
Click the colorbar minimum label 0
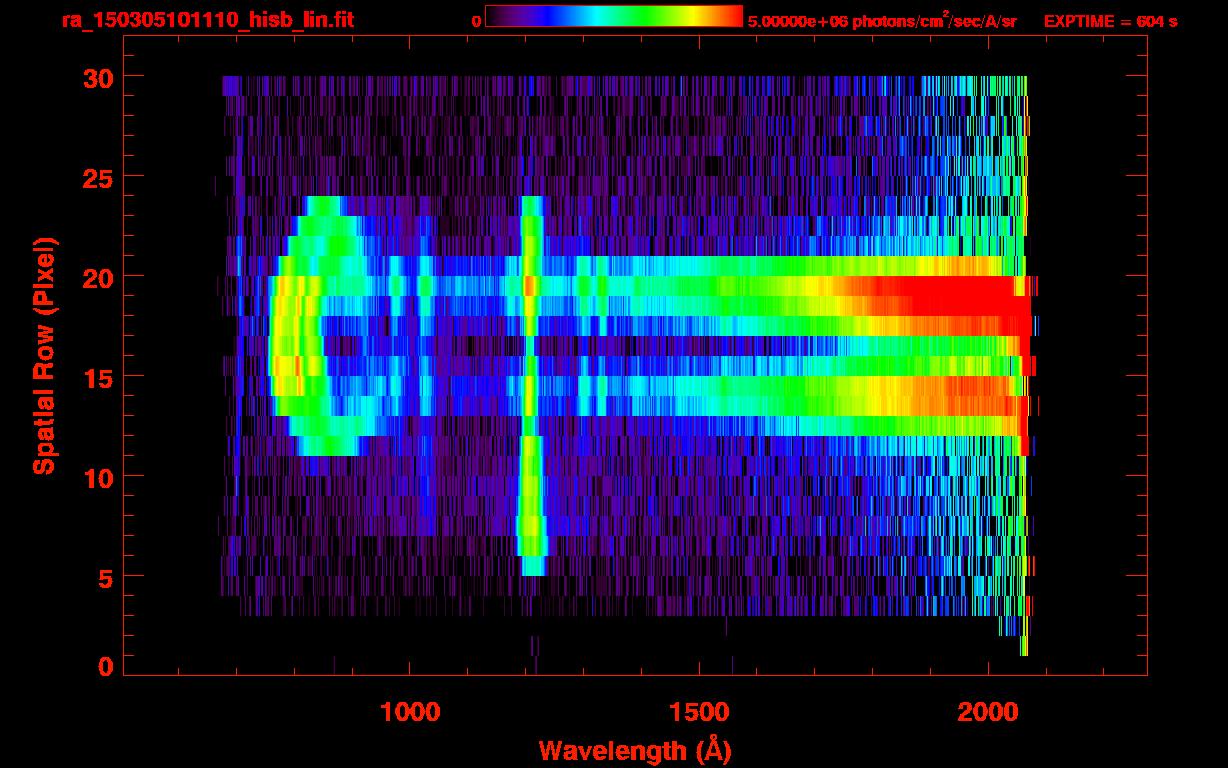click(477, 21)
